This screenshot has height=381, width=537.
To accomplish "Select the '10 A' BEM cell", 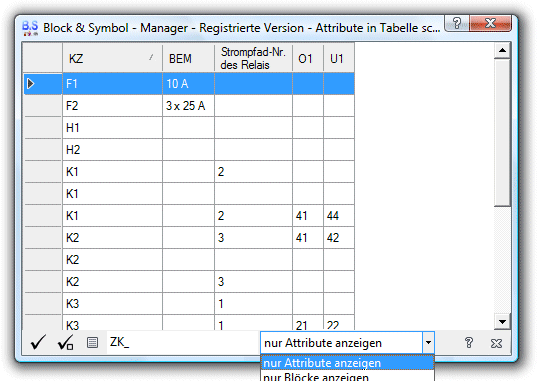I will click(188, 84).
